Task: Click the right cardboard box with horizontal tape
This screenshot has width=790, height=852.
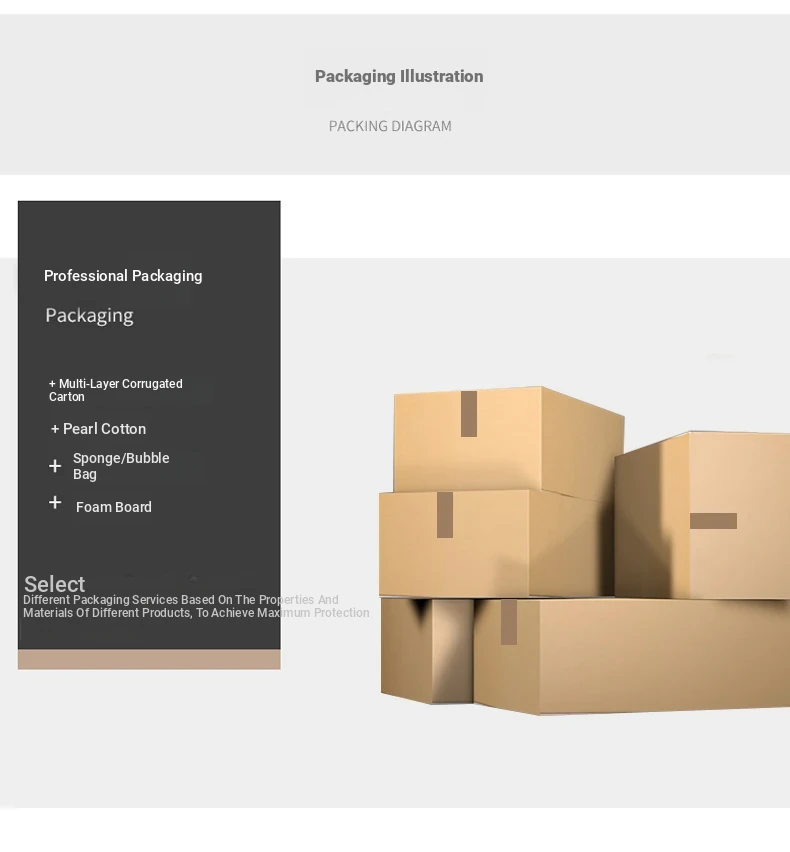Action: pyautogui.click(x=702, y=515)
